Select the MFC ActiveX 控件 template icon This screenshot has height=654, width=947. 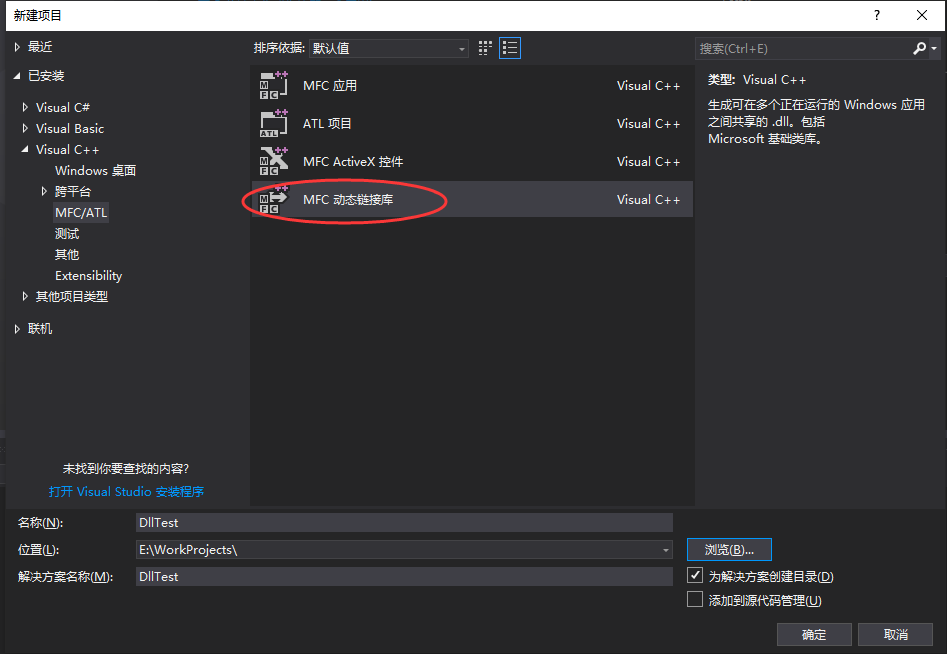point(274,161)
